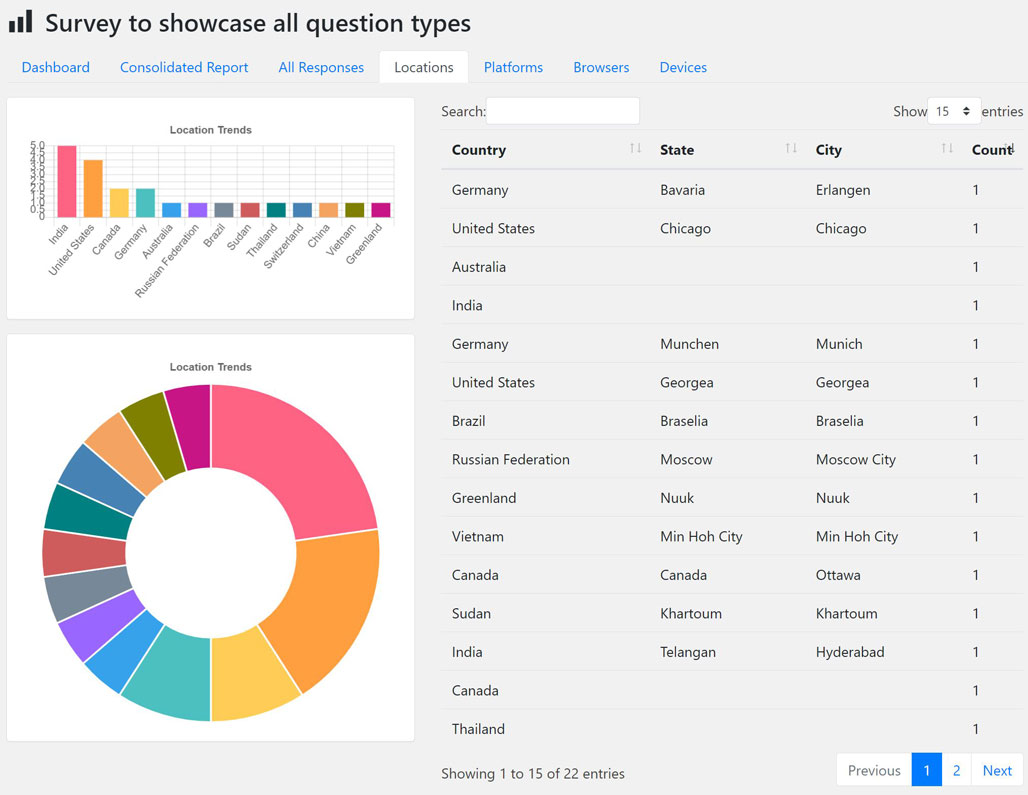This screenshot has height=795, width=1028.
Task: Click the Previous pagination button
Action: (873, 770)
